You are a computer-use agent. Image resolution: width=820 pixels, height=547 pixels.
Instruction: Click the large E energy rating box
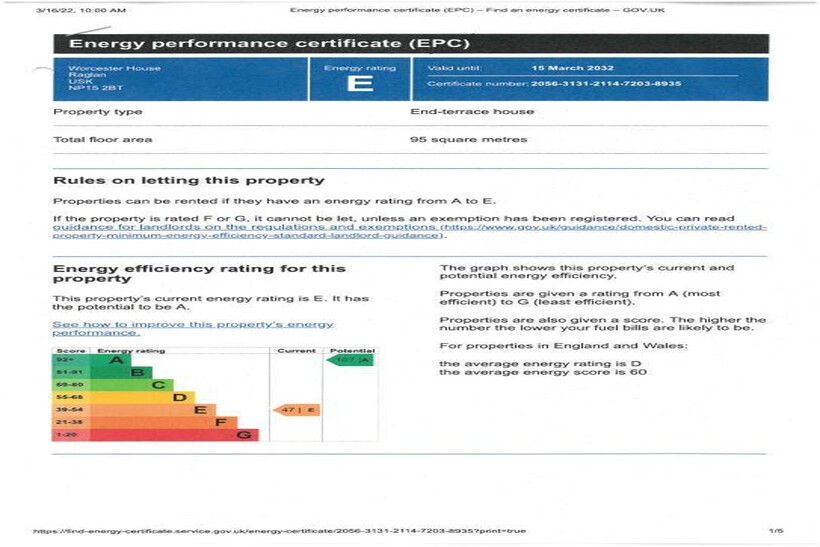pos(359,83)
